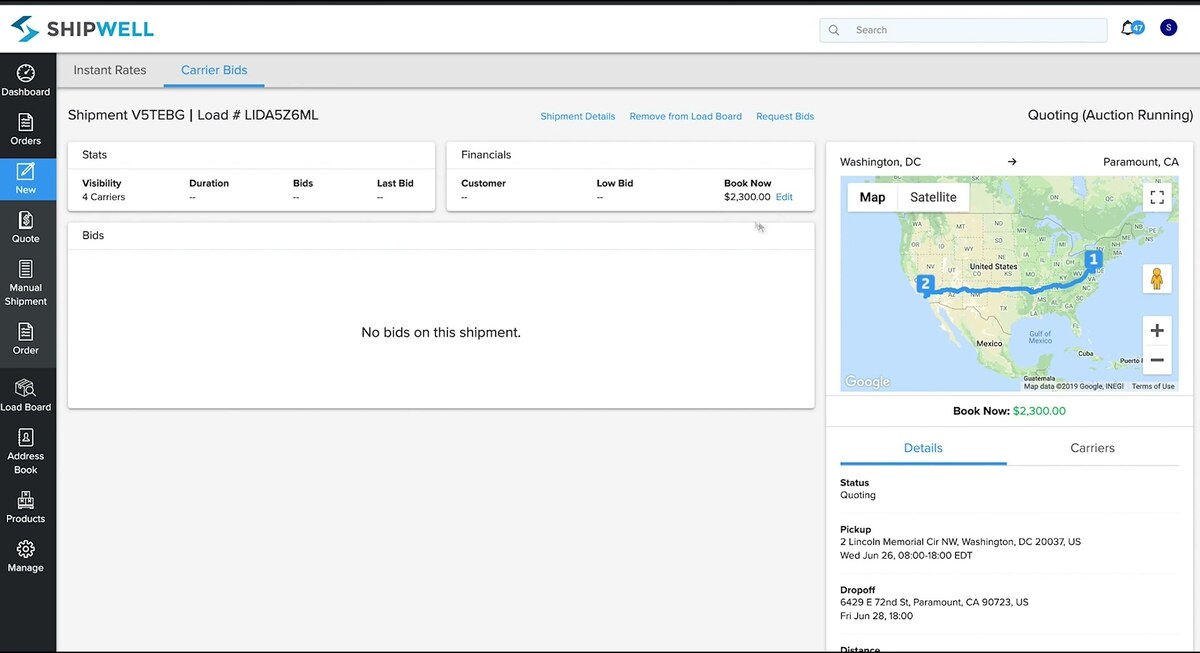Click Remove from Load Board link

click(x=686, y=116)
